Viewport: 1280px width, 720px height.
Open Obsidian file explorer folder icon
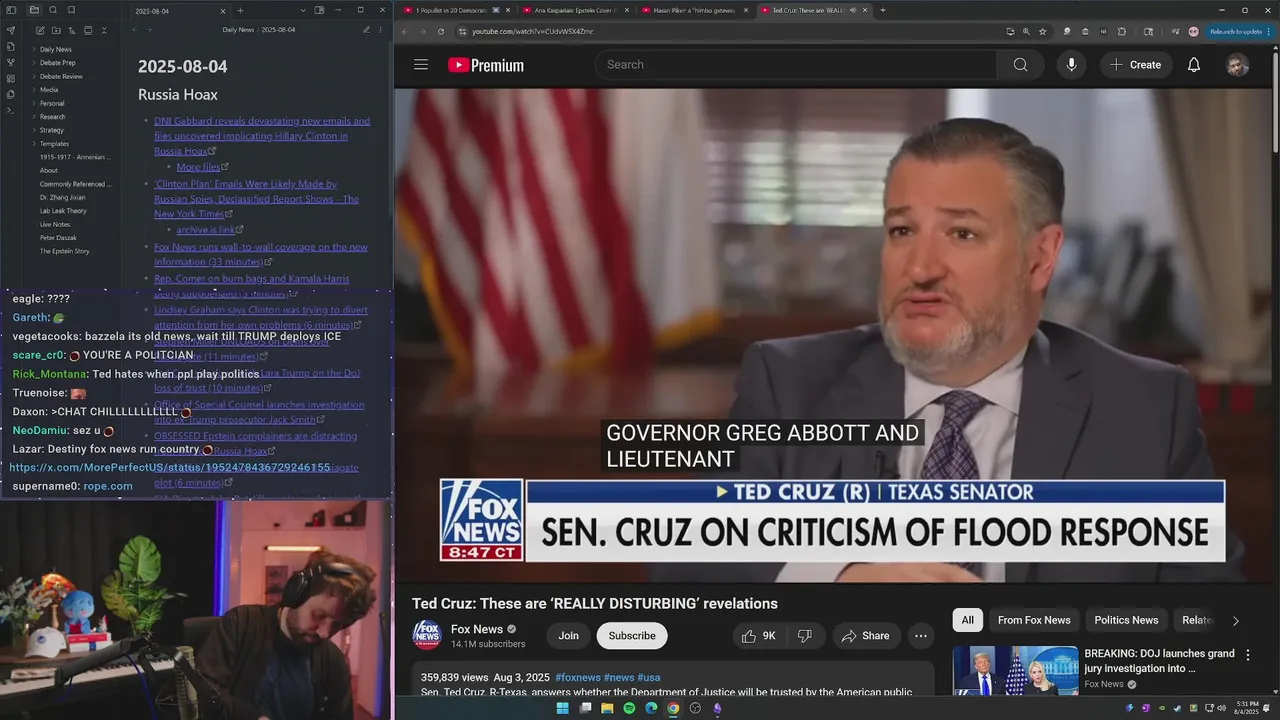tap(34, 10)
